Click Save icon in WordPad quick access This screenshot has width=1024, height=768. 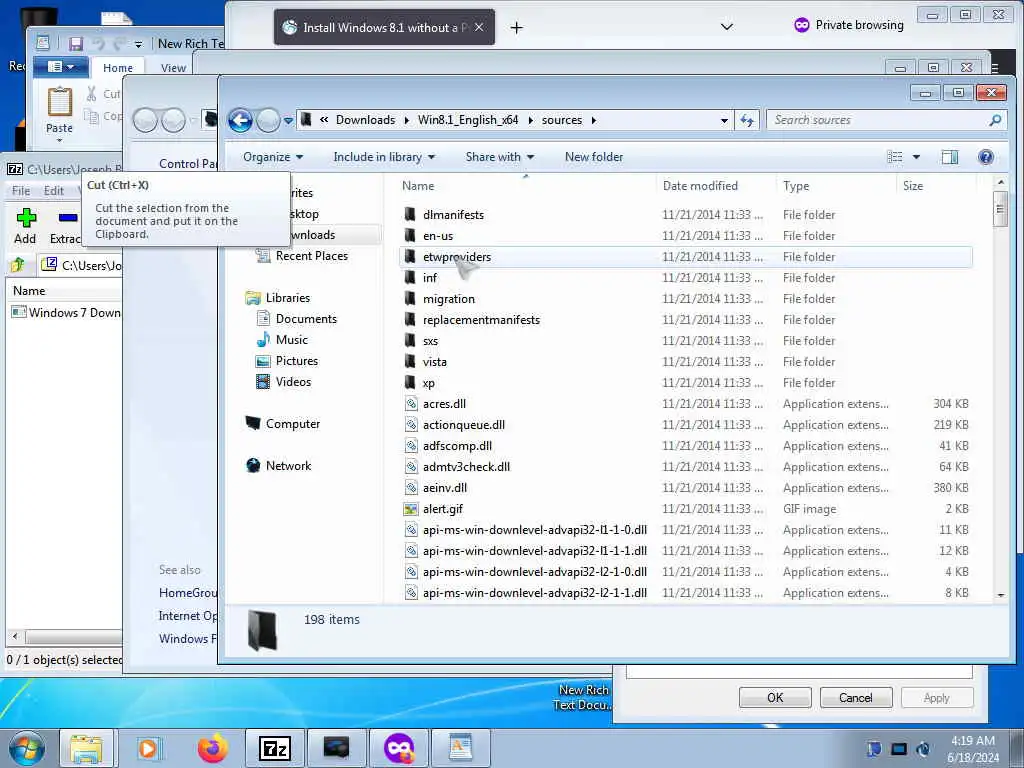[76, 44]
